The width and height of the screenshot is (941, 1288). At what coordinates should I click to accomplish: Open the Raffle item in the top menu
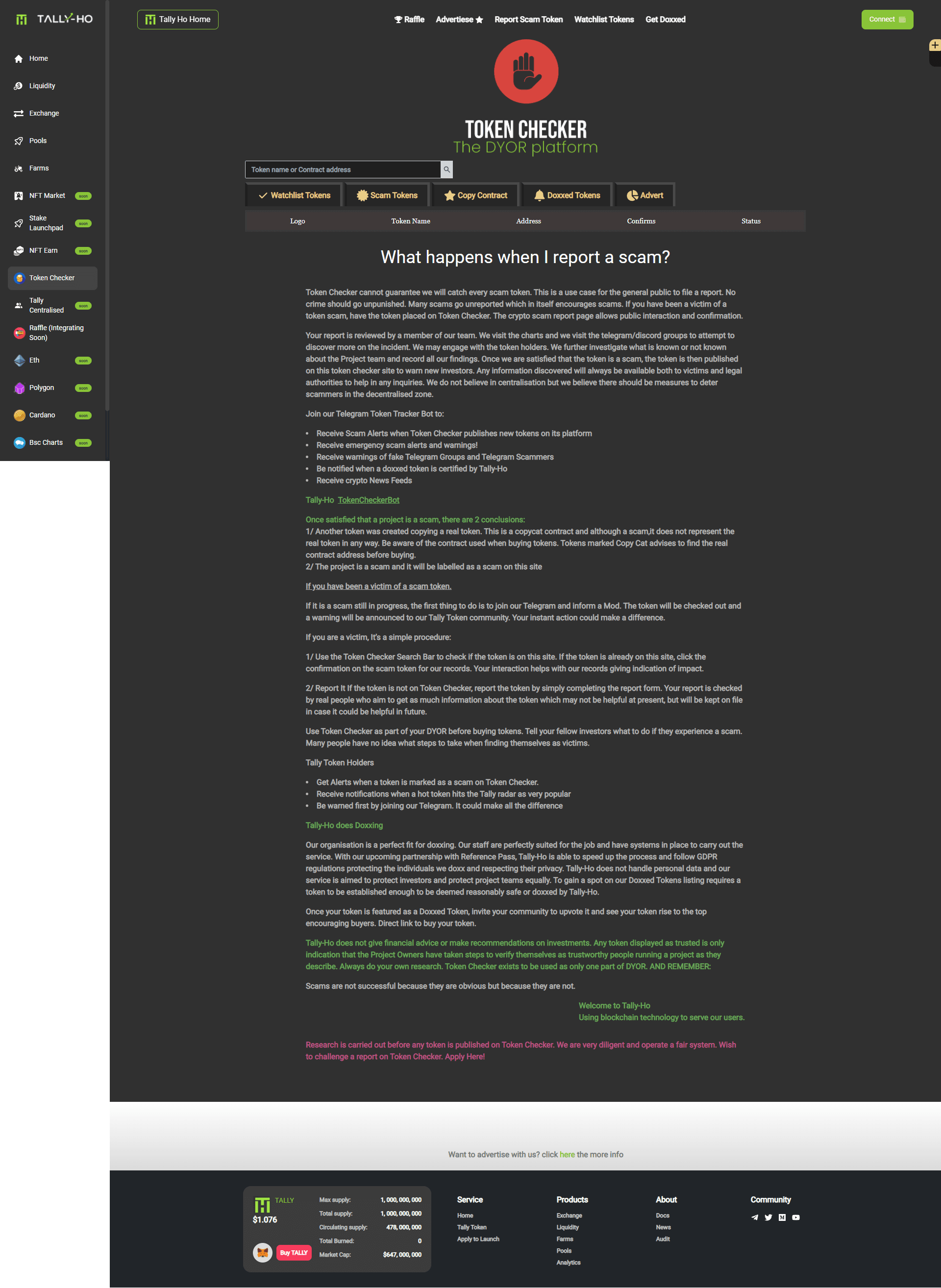pos(410,20)
